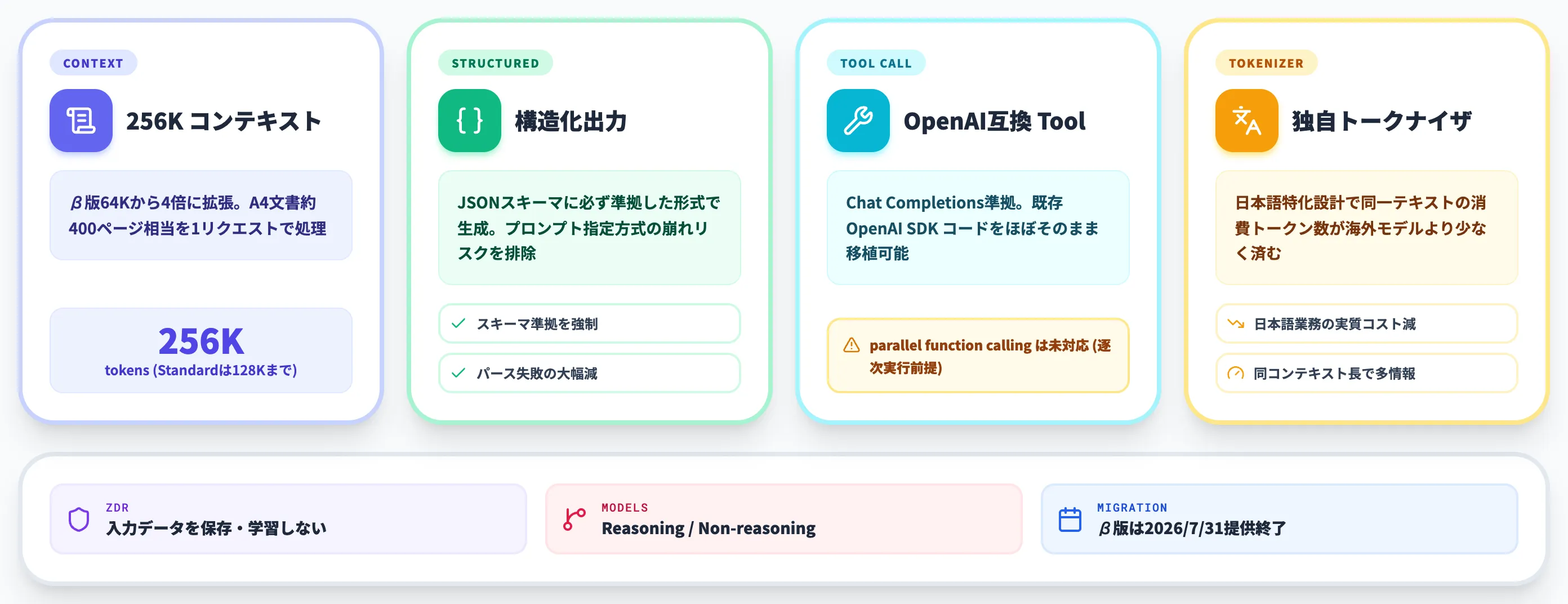Select the CONTEXT badge
1568x604 pixels.
tap(93, 63)
